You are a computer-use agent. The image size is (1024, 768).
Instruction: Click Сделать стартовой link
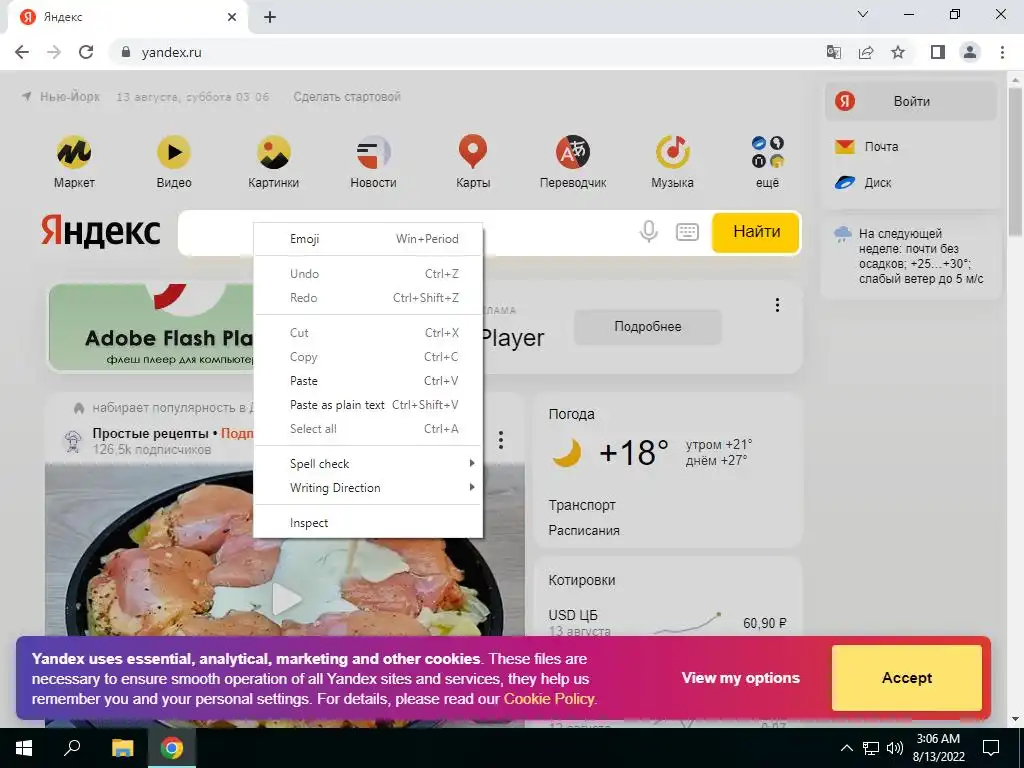347,97
